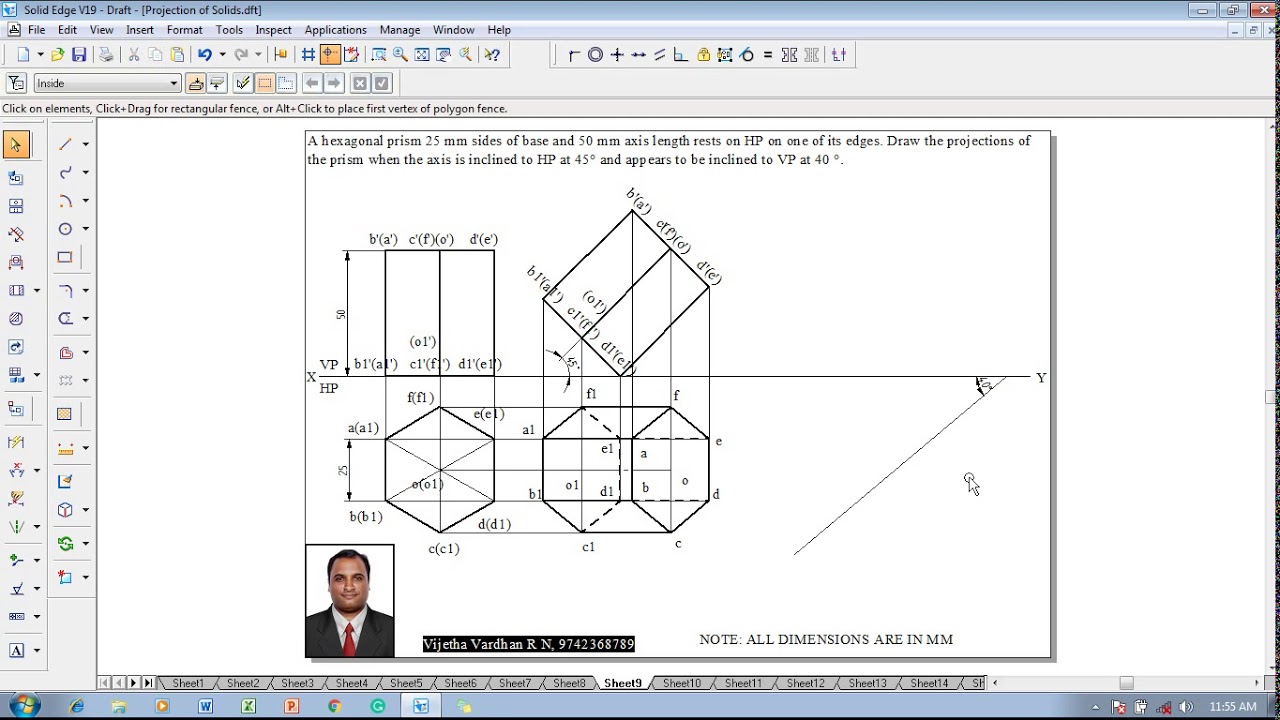
Task: Open the dropdown arrow beside New
Action: coord(41,55)
